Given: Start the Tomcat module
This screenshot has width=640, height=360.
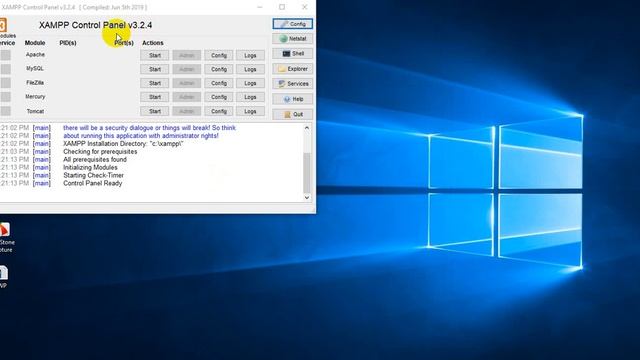Looking at the screenshot, I should [155, 111].
